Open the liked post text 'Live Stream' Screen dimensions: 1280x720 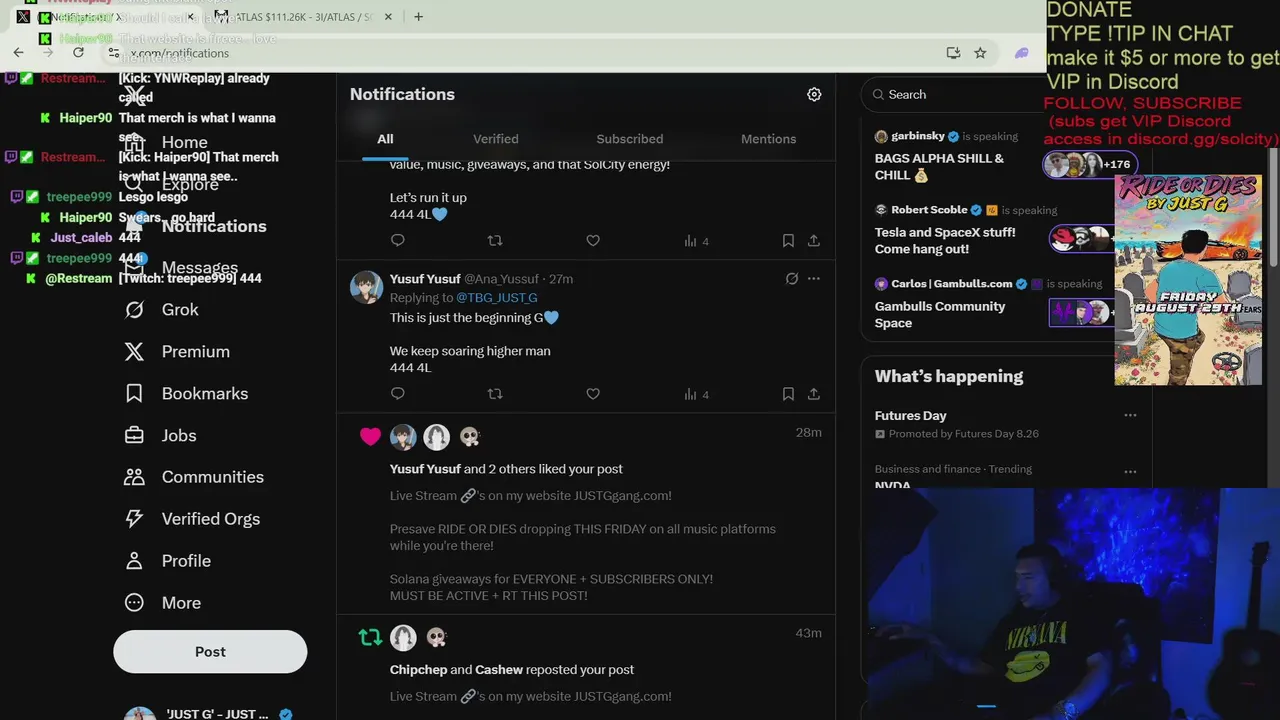[x=531, y=496]
